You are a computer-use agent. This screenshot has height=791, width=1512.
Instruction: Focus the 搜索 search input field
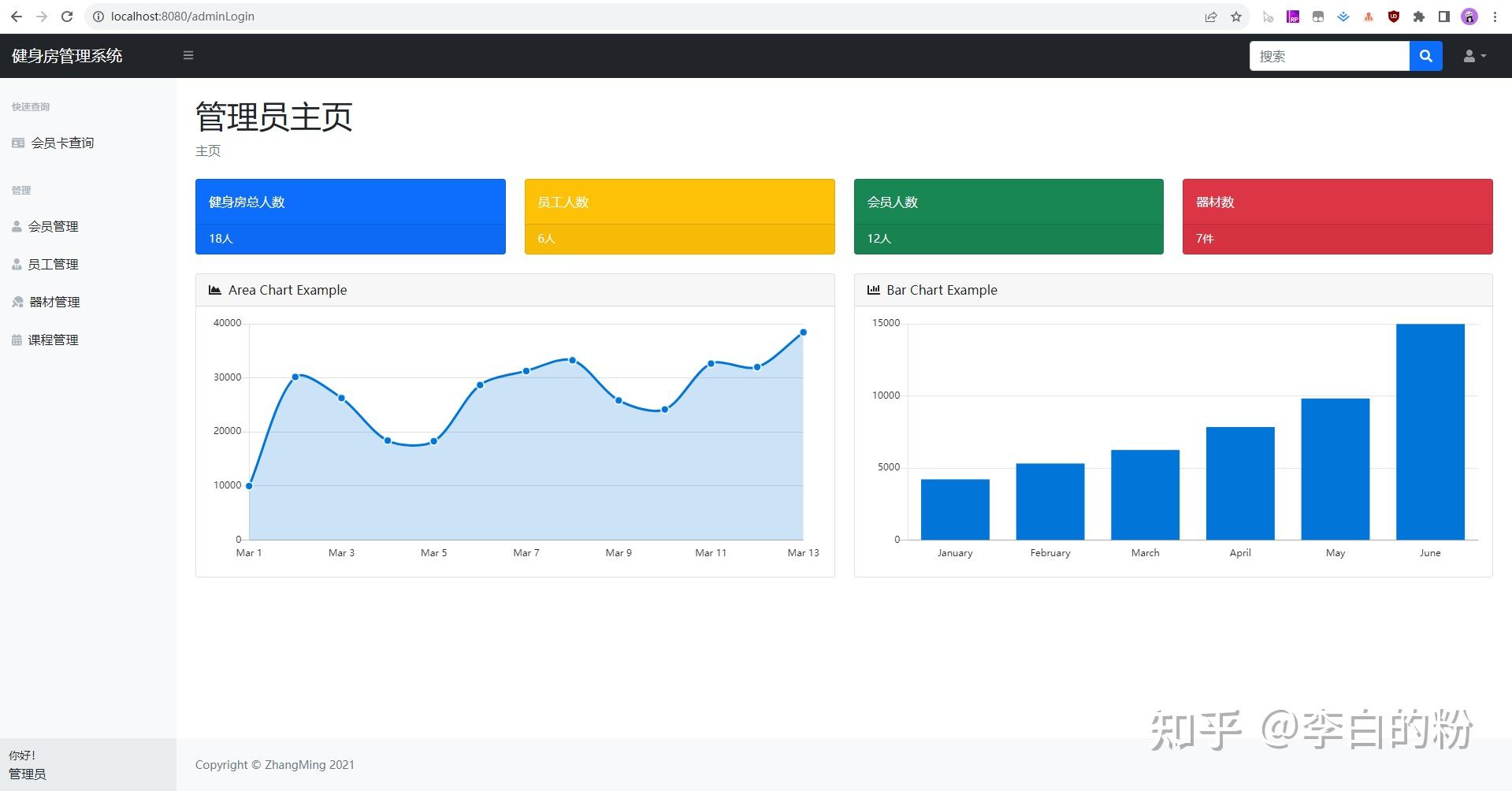[1329, 56]
